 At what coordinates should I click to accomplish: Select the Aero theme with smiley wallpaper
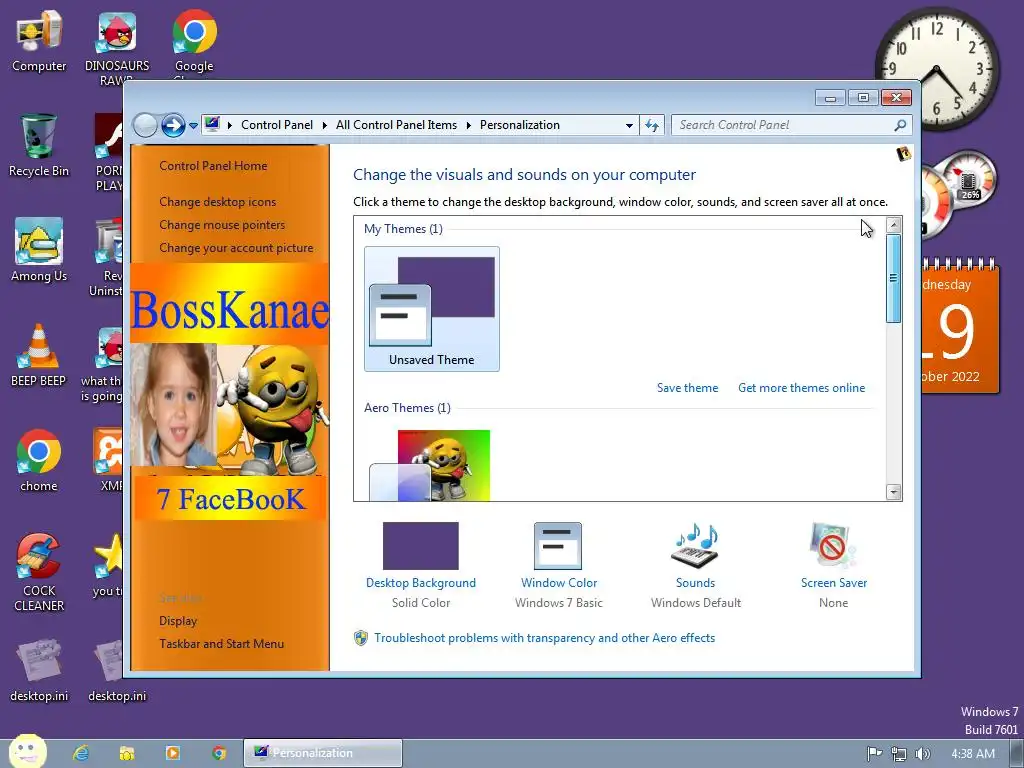click(x=432, y=465)
